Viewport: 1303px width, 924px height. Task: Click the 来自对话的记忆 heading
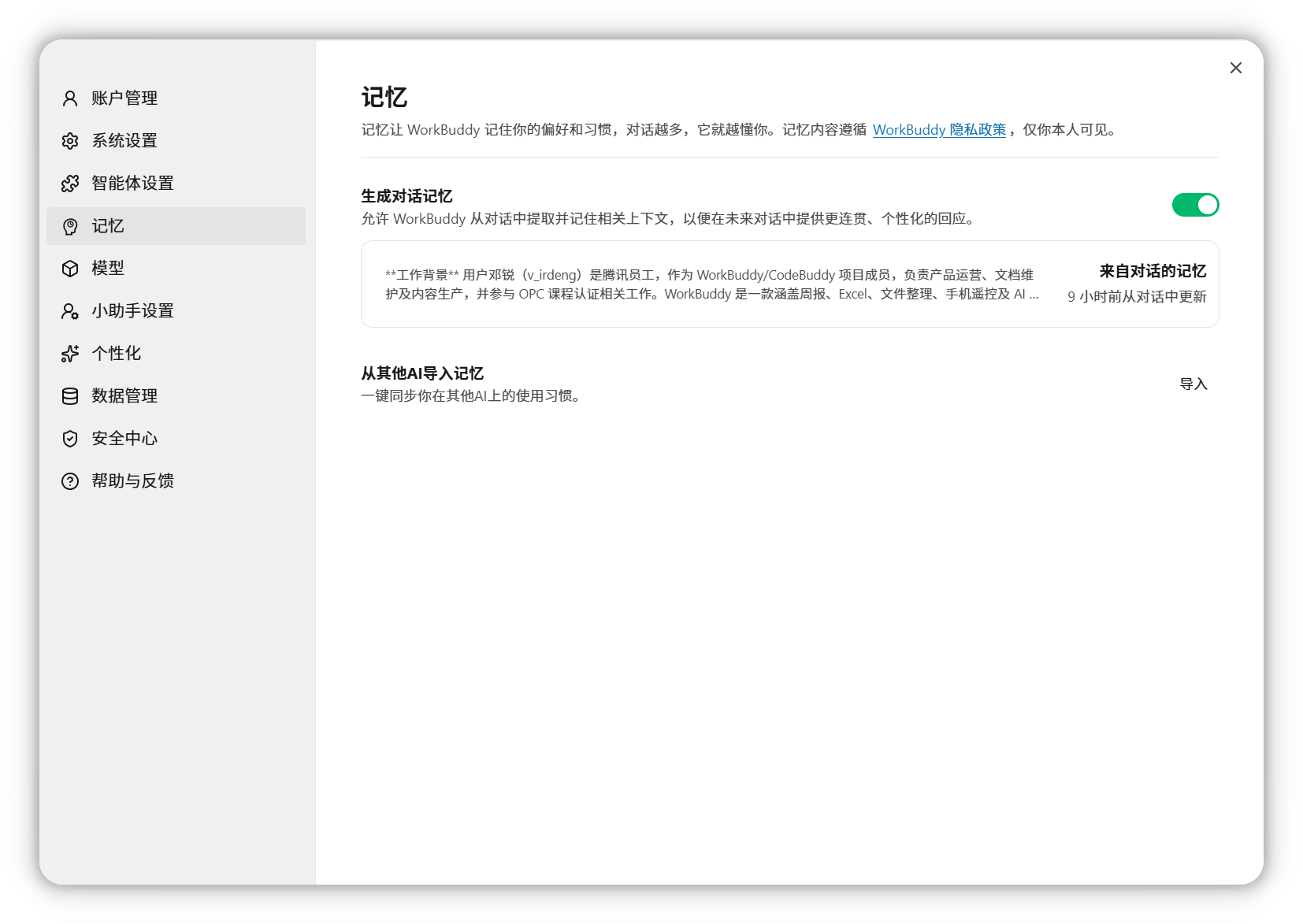click(x=1153, y=272)
